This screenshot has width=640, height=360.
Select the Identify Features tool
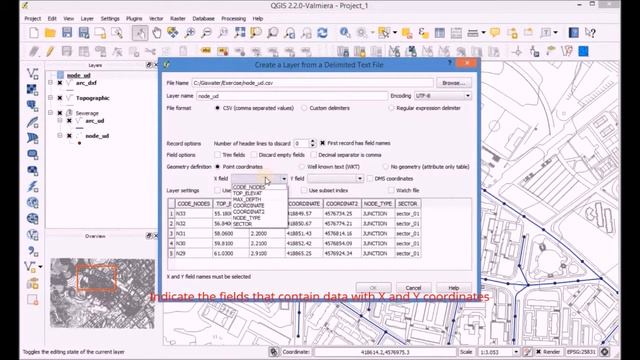coord(345,33)
